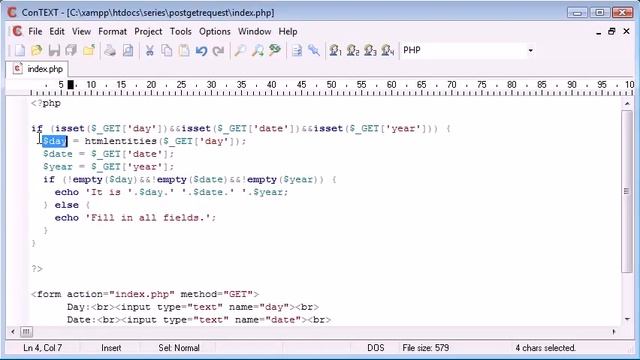Redo using the grey arrow icon
The height and width of the screenshot is (360, 640).
click(x=219, y=51)
